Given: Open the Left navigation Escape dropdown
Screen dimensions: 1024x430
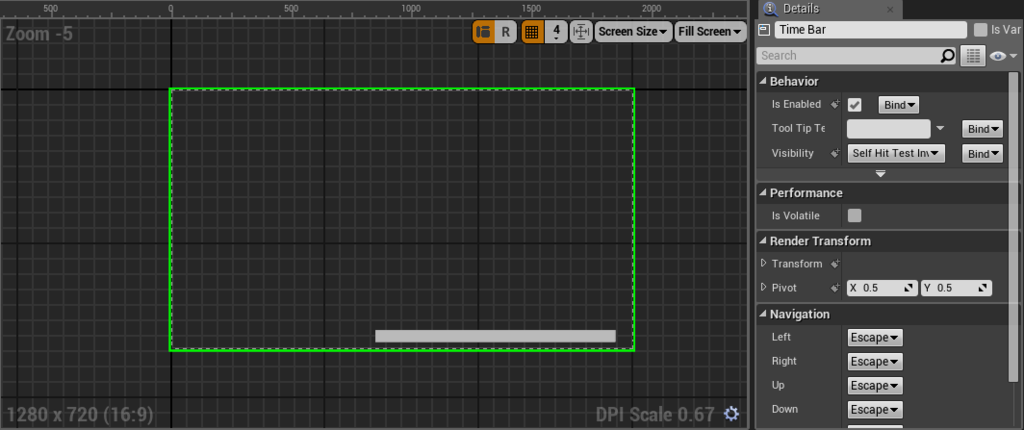Looking at the screenshot, I should coord(875,338).
